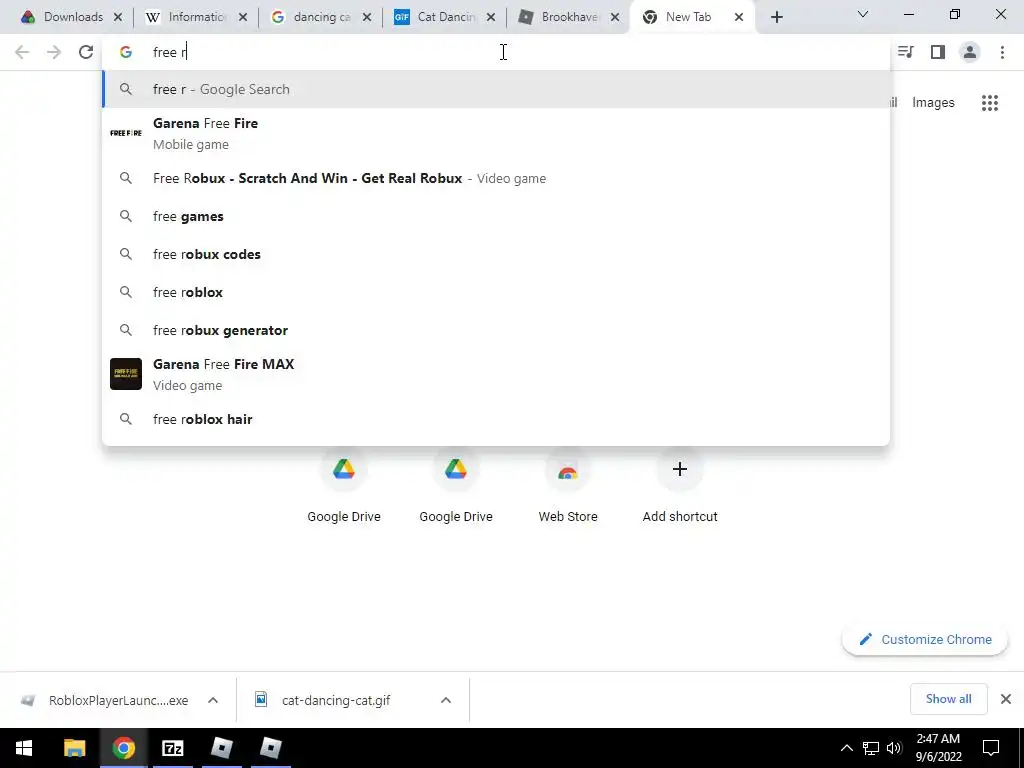Close the Brookhaven tab
1024x768 pixels.
tap(615, 17)
